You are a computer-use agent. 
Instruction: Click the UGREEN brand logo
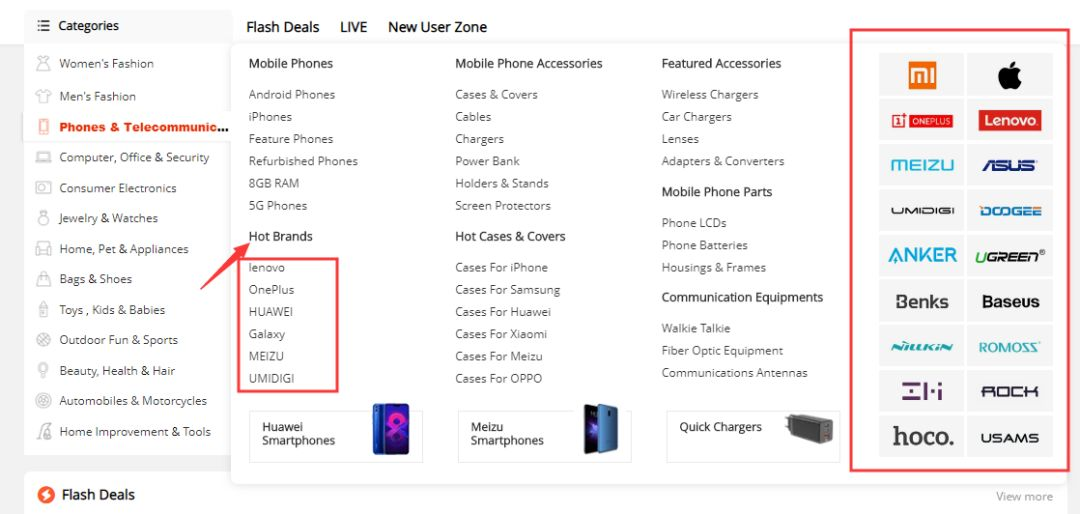point(1009,256)
